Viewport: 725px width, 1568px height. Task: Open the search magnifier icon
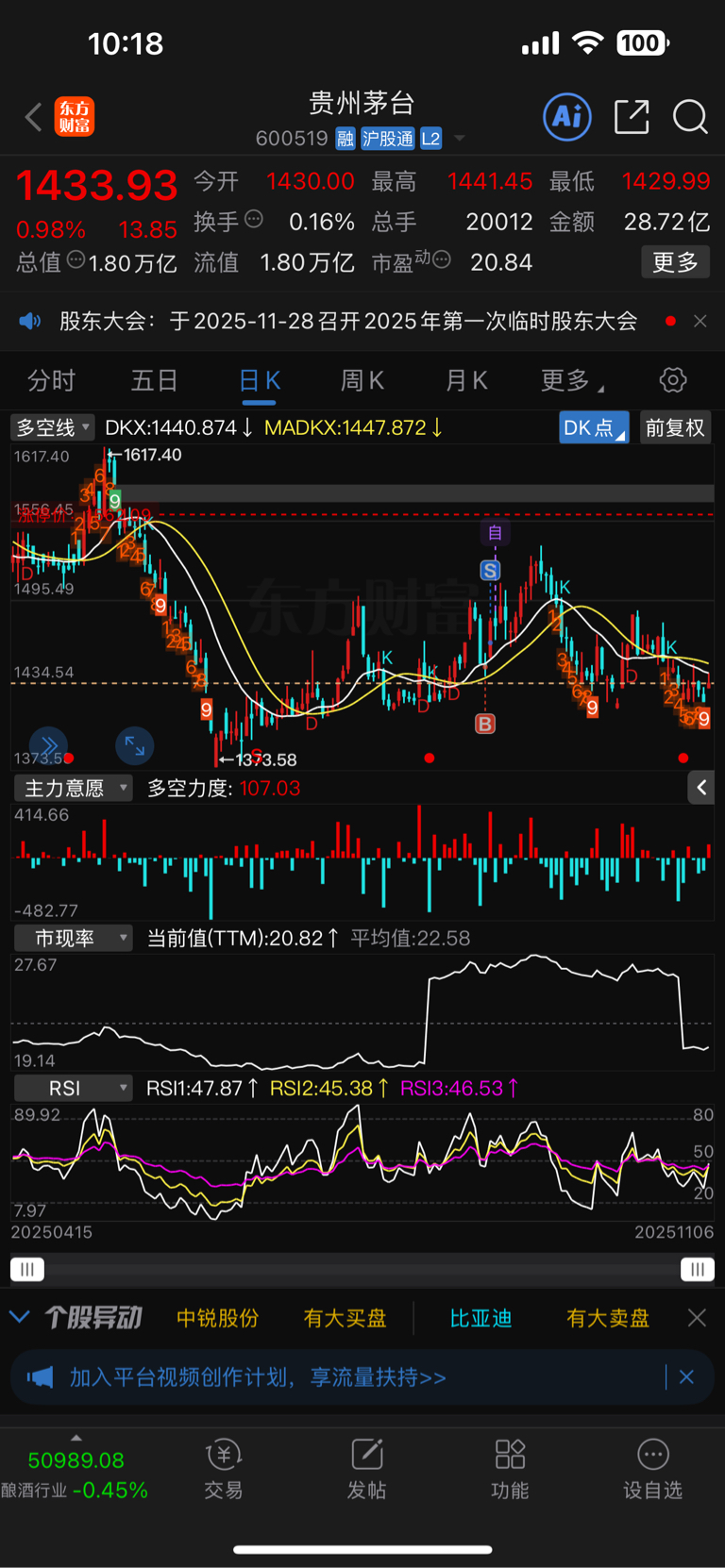tap(690, 117)
